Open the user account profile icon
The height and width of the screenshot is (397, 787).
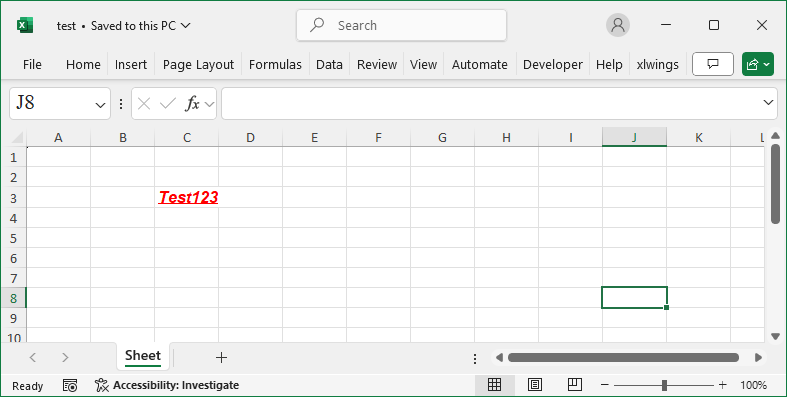pyautogui.click(x=618, y=25)
